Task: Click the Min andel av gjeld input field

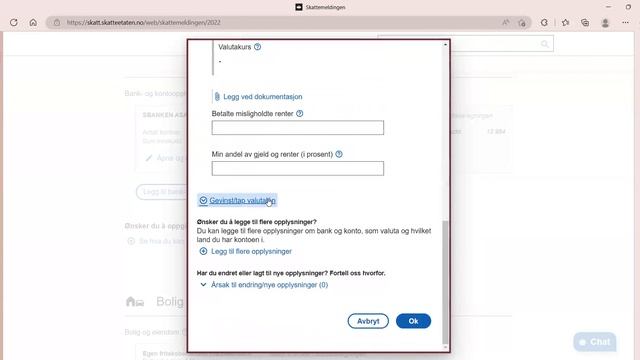Action: click(298, 169)
